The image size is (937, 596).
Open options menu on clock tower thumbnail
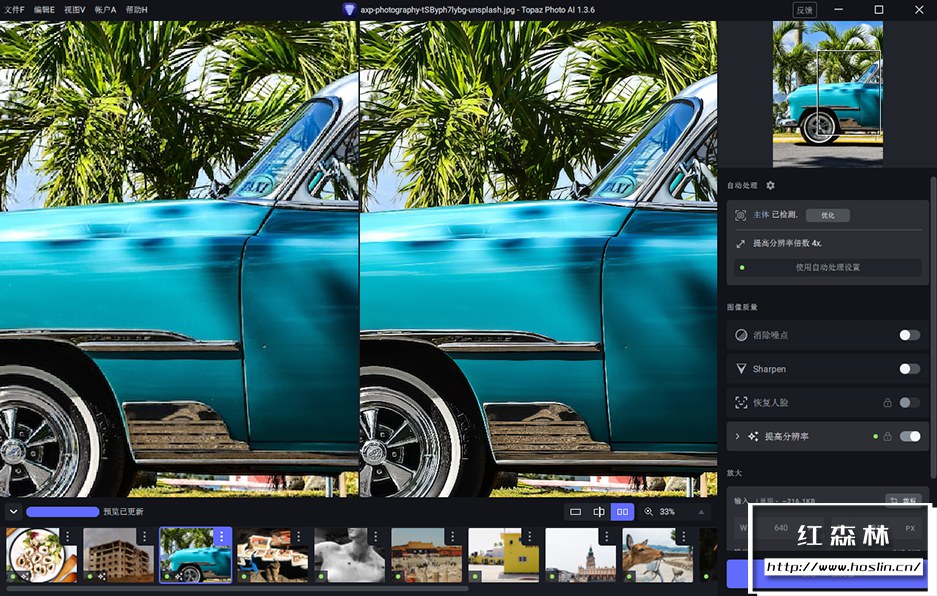[607, 536]
